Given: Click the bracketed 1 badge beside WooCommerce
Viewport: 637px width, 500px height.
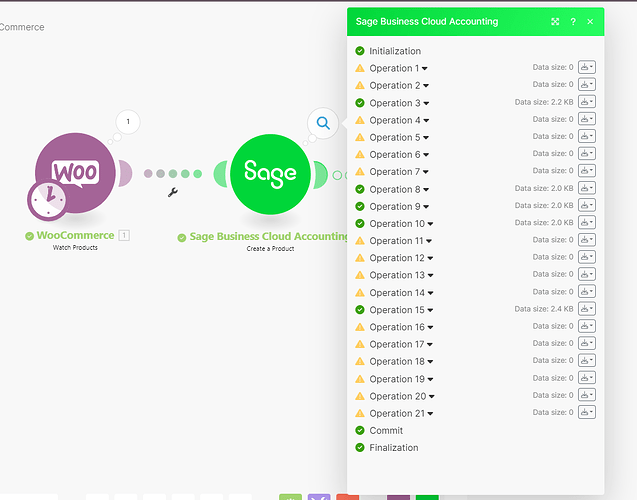Looking at the screenshot, I should 124,235.
